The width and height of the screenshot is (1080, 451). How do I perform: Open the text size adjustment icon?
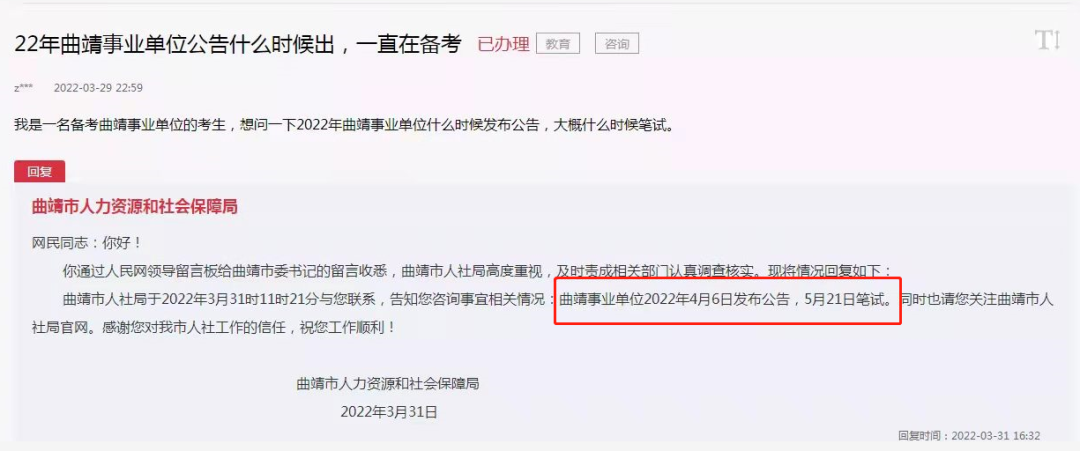[x=1047, y=41]
